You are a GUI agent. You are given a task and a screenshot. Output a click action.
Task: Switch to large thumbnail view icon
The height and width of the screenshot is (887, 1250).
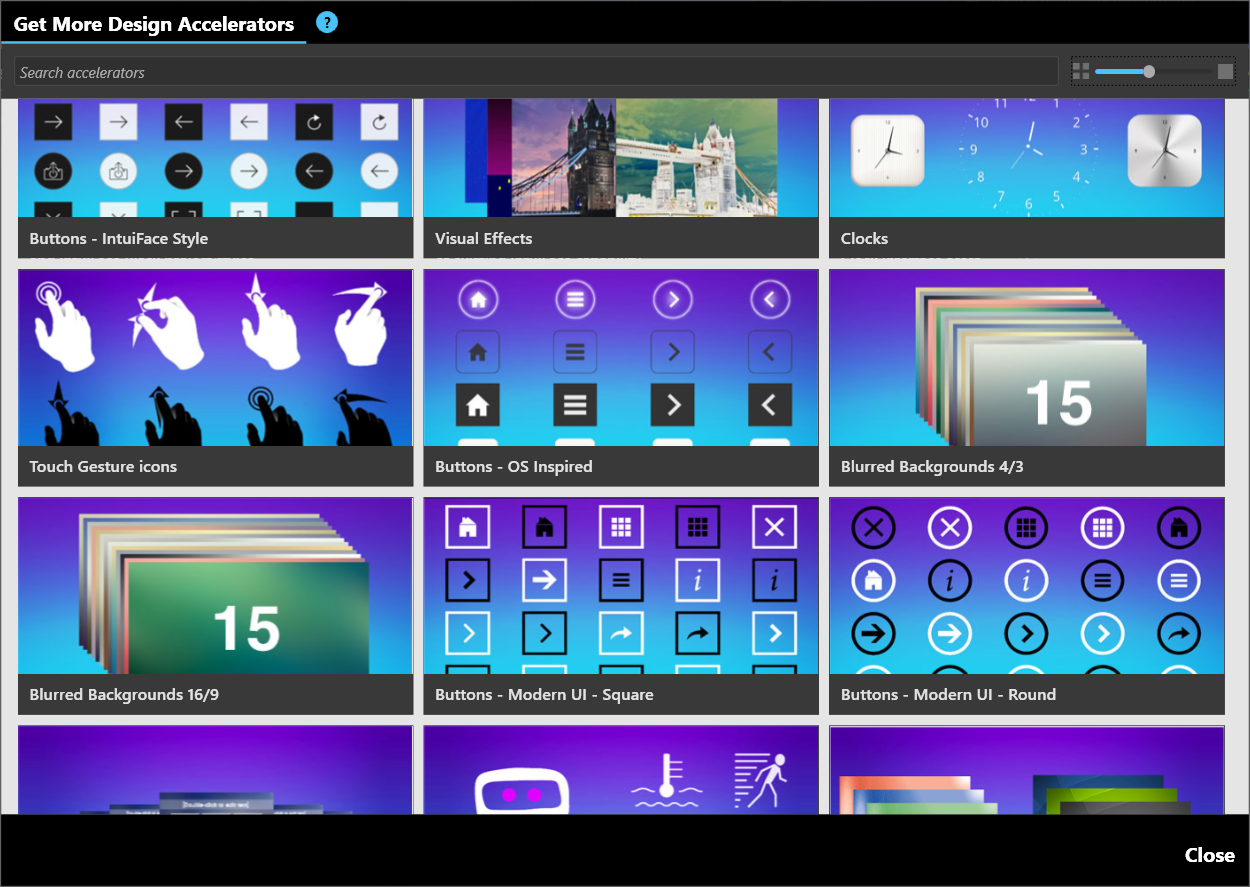[x=1226, y=71]
